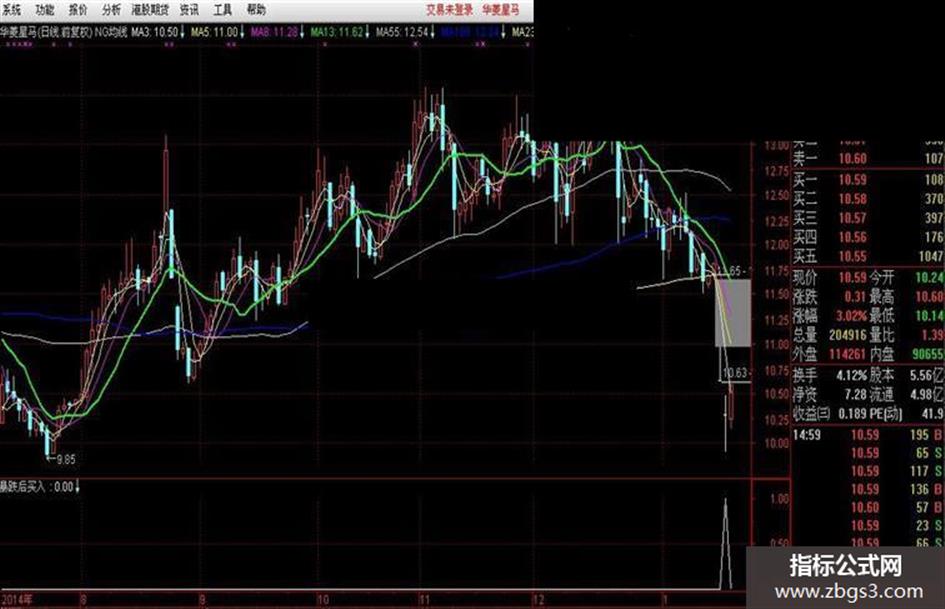
Task: Open the 分析 menu
Action: [111, 10]
